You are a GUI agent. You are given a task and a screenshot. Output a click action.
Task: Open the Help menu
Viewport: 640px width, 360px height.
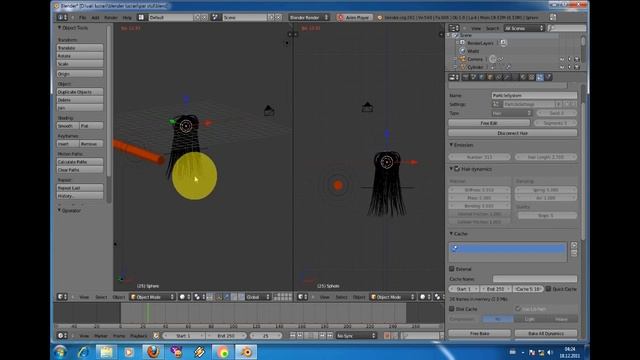[x=127, y=18]
